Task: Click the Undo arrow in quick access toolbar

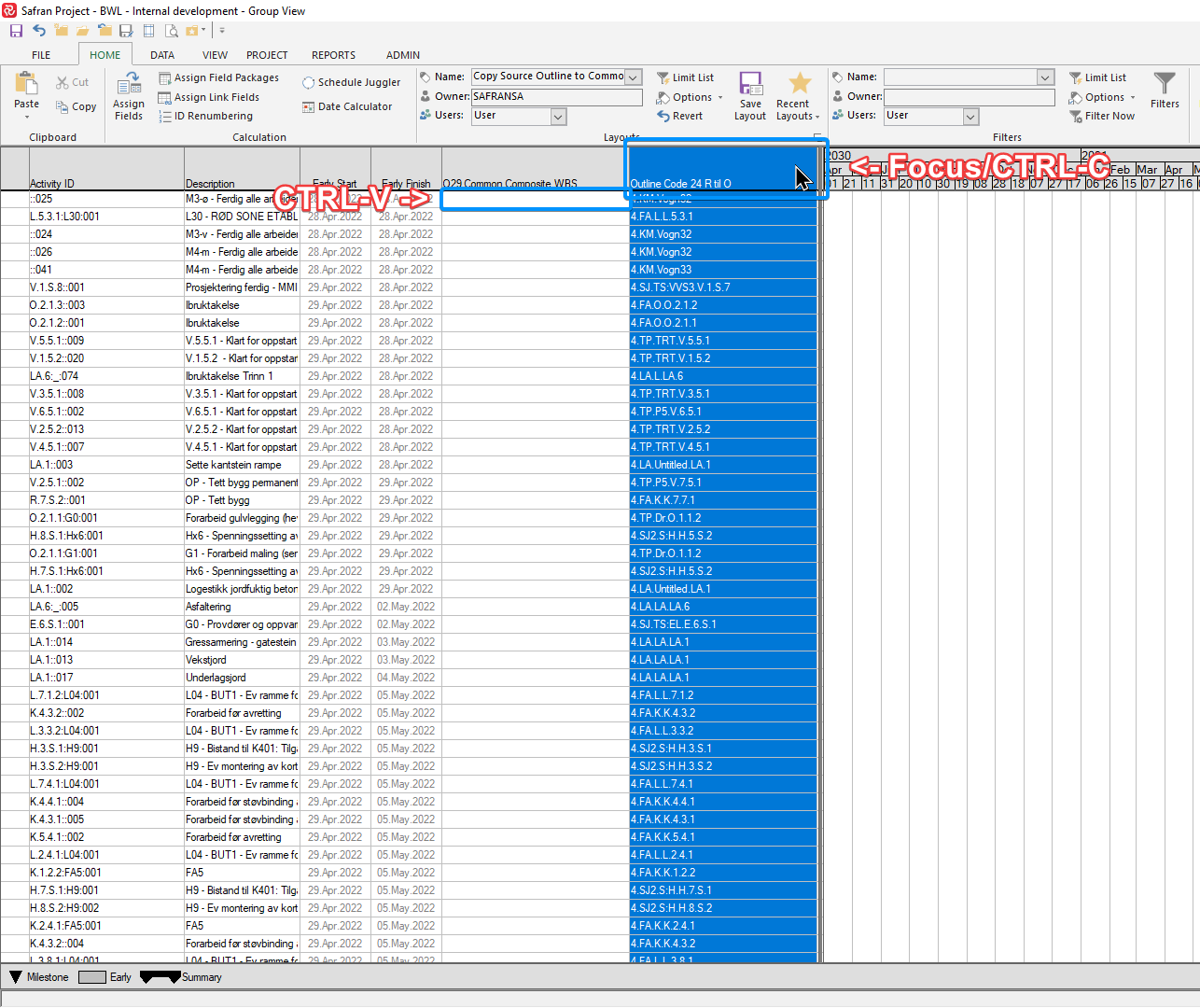Action: click(38, 31)
